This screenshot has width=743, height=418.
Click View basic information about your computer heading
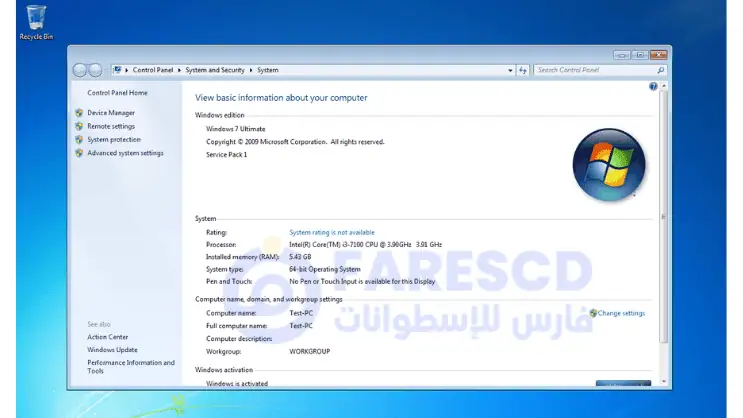281,98
